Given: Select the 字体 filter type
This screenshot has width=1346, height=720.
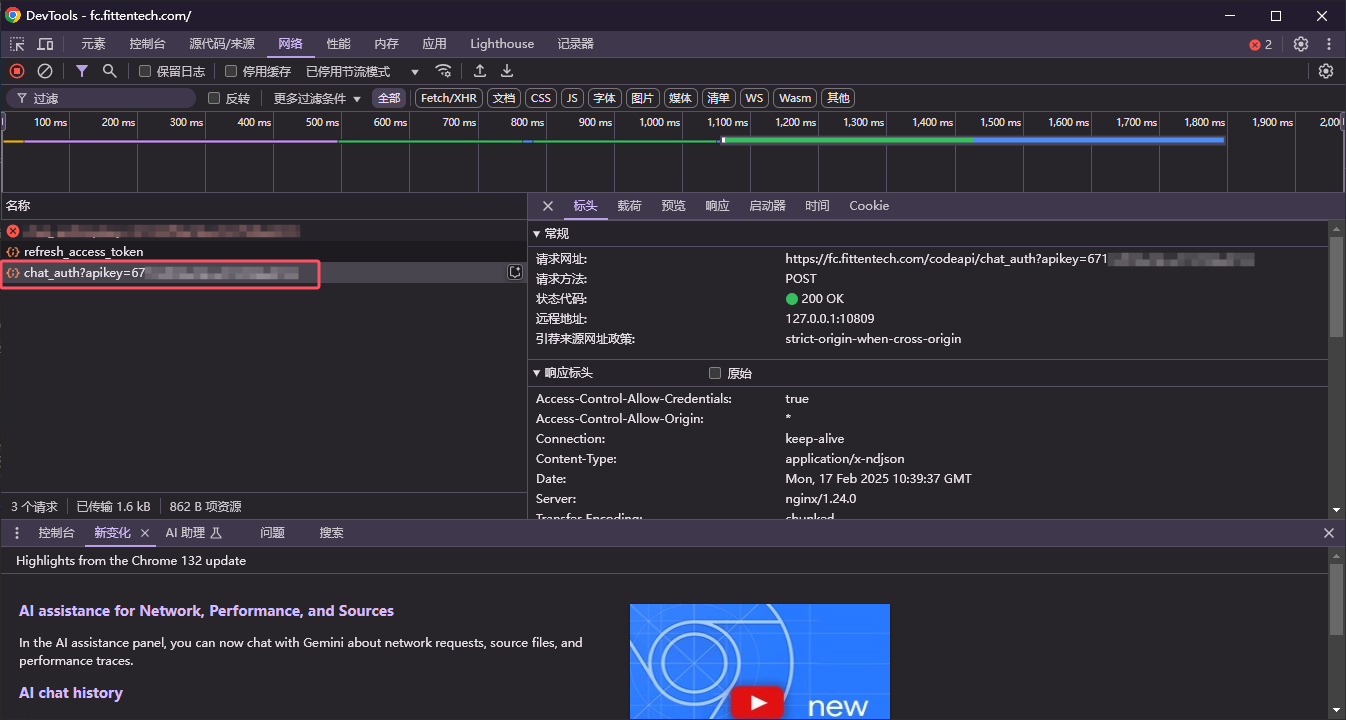Looking at the screenshot, I should coord(604,98).
